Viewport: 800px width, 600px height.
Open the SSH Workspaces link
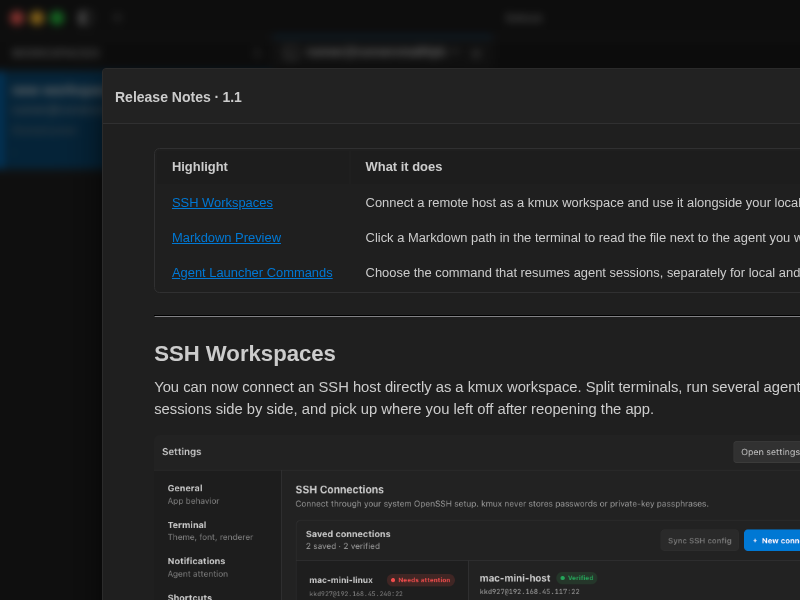coord(222,203)
